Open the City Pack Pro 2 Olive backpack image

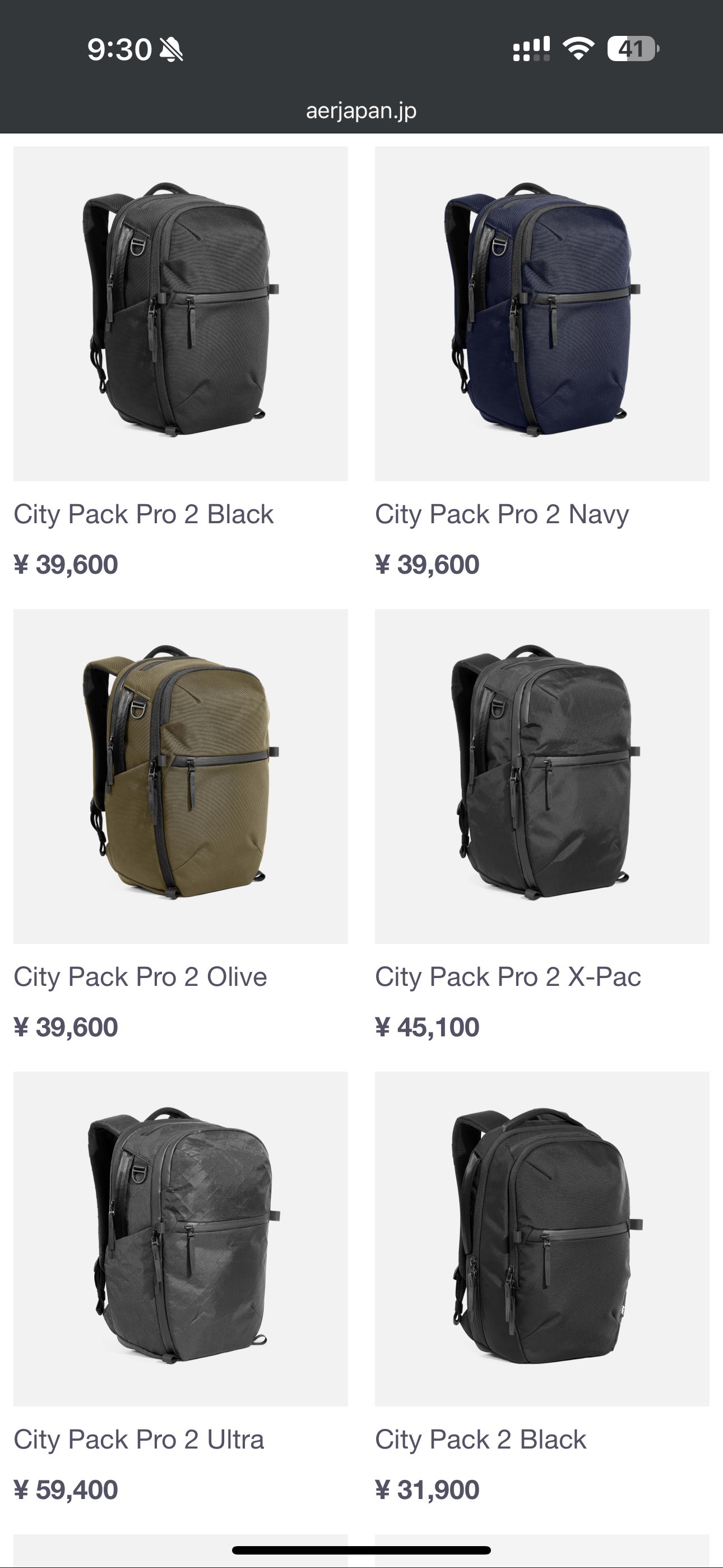pyautogui.click(x=180, y=776)
